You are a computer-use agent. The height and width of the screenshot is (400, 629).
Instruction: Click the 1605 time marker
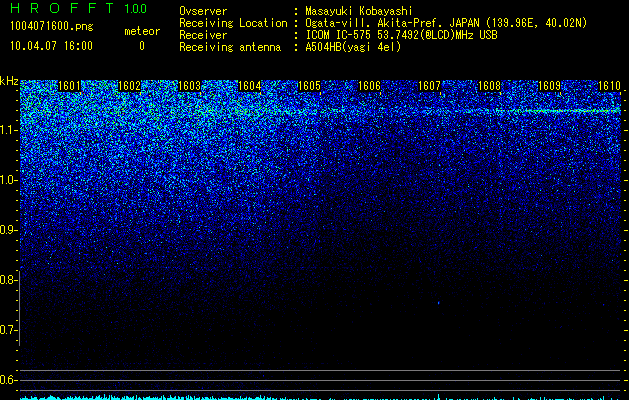pos(309,86)
